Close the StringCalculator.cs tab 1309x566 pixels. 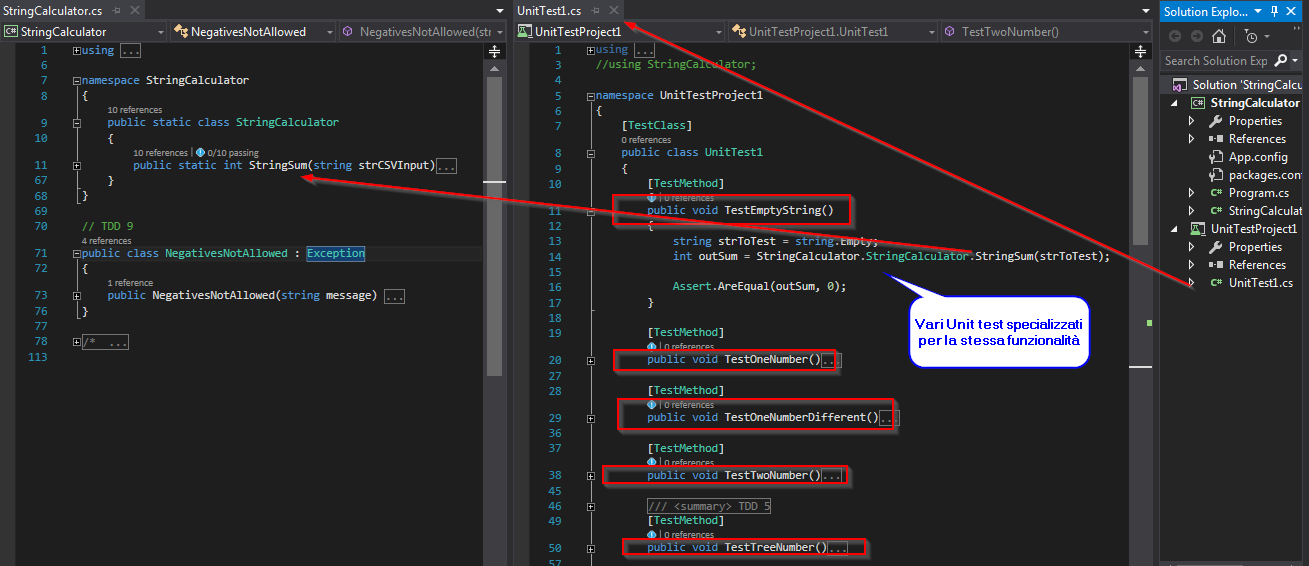(x=135, y=10)
